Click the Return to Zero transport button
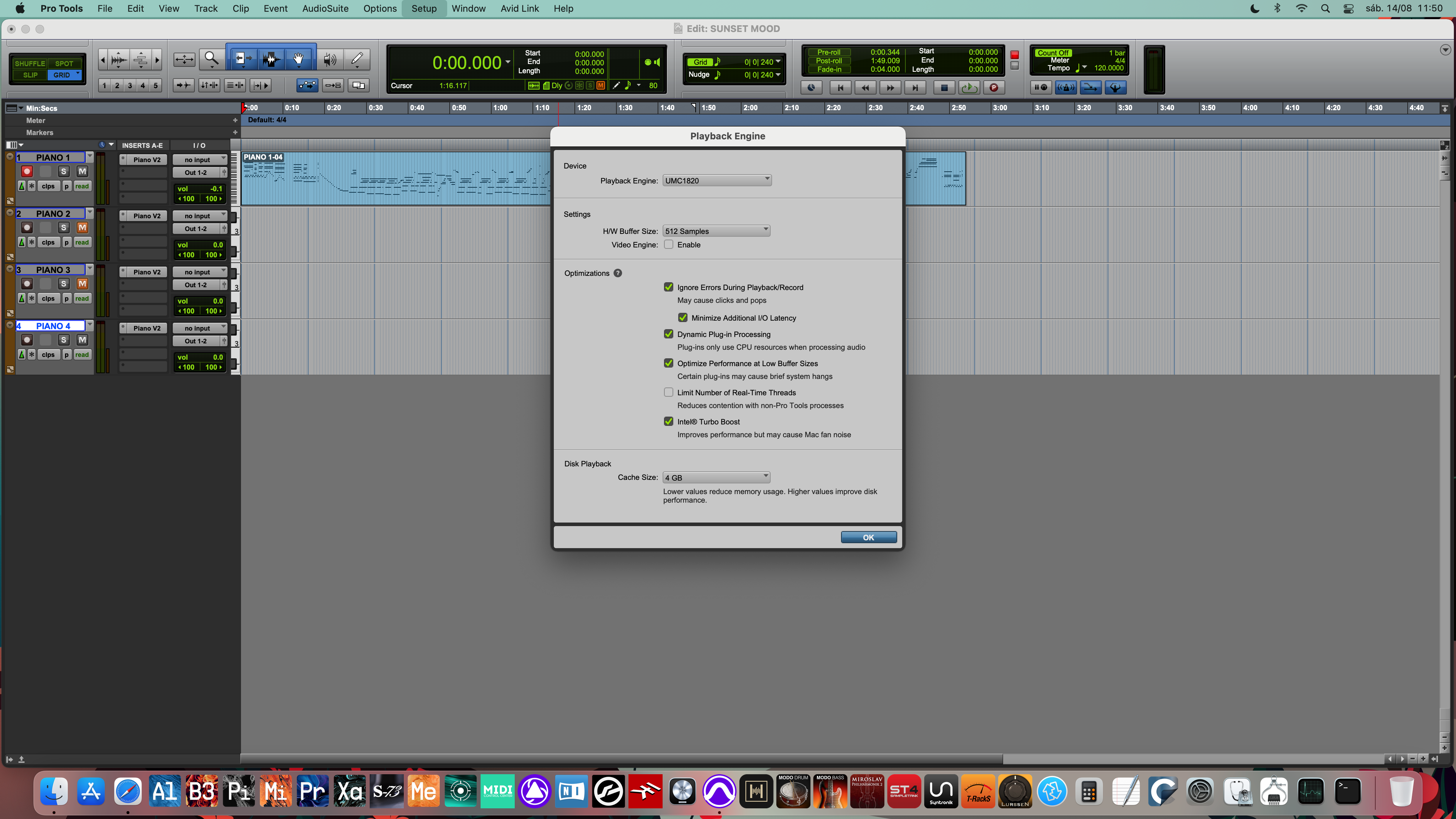Image resolution: width=1456 pixels, height=819 pixels. click(840, 87)
